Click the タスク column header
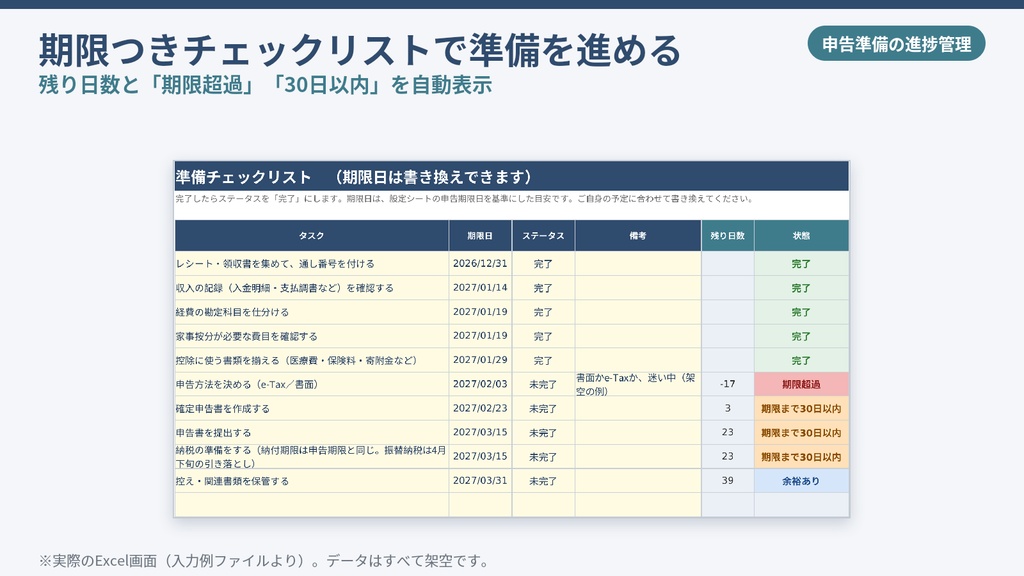This screenshot has width=1024, height=576. pos(312,236)
